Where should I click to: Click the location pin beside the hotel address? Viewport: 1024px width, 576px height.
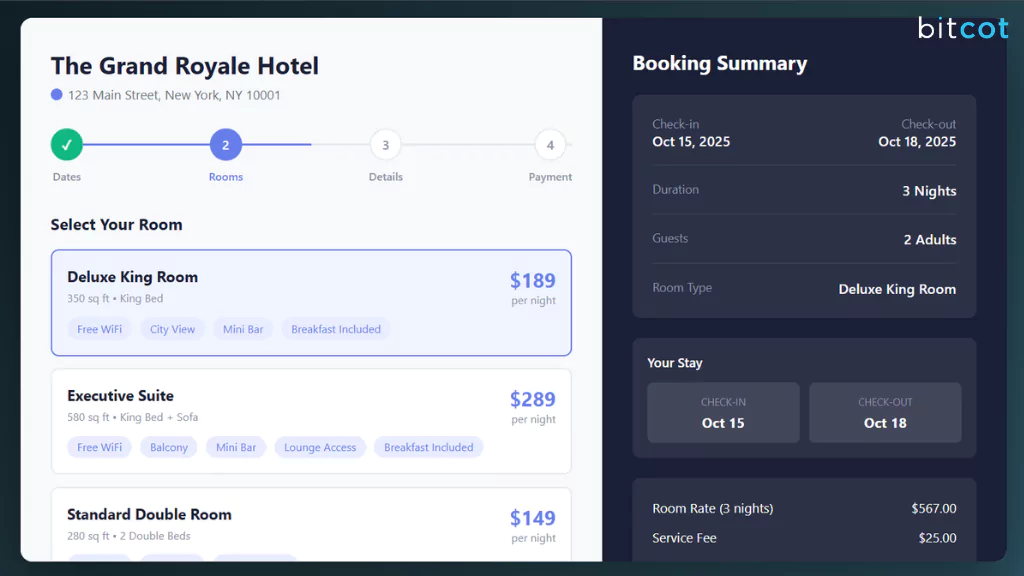tap(57, 94)
